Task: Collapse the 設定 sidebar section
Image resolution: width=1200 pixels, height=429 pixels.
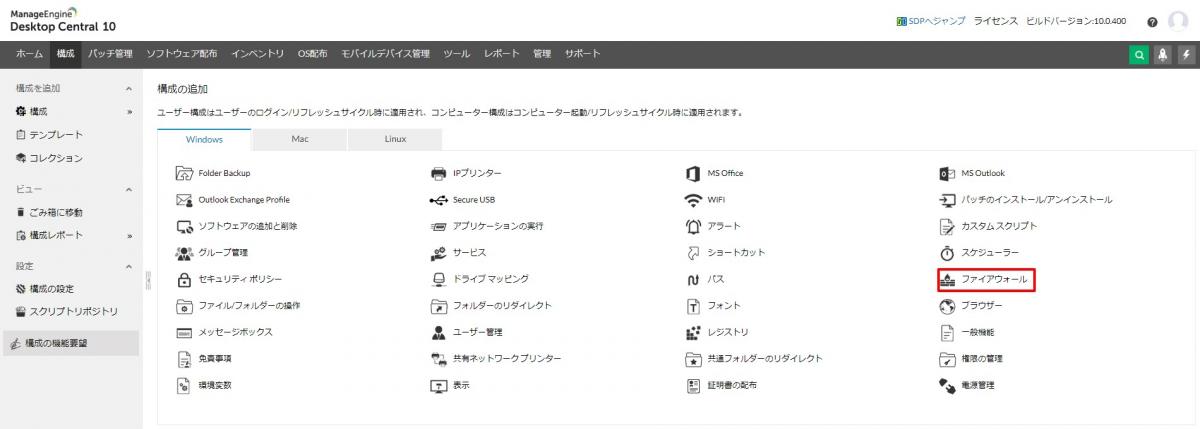Action: 129,266
